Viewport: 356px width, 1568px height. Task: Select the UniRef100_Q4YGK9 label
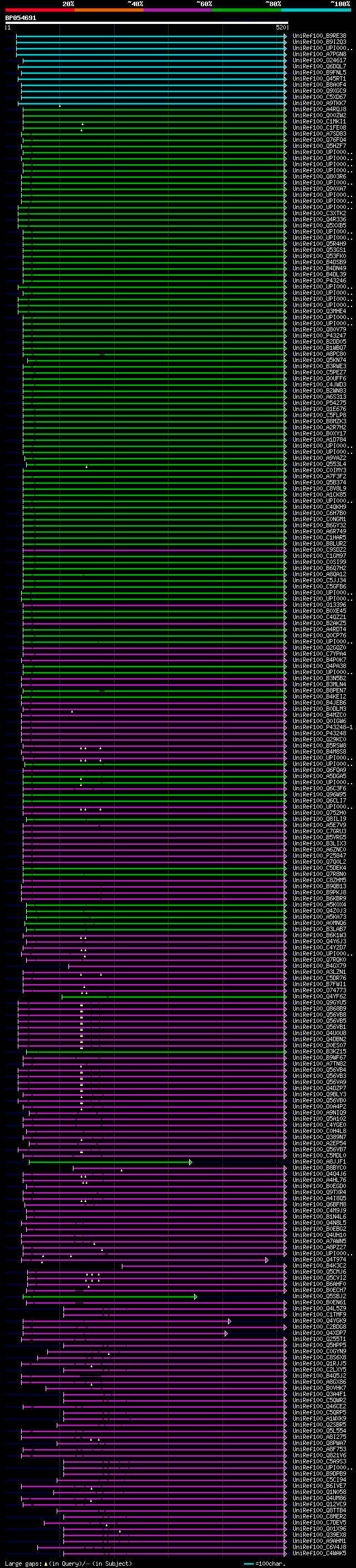[319, 1321]
